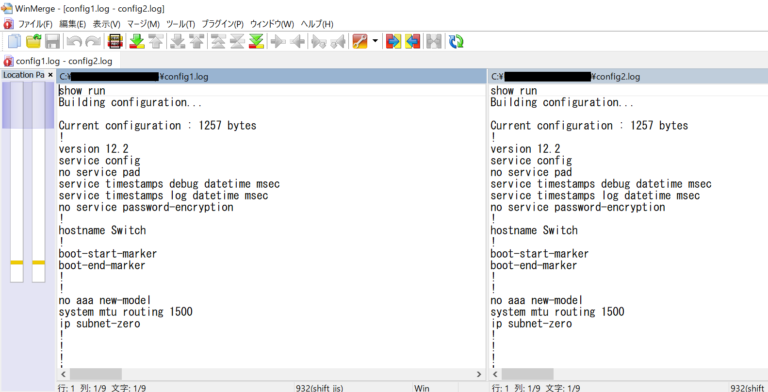Click 'ip subnet-zero' in the left pane

click(99, 324)
